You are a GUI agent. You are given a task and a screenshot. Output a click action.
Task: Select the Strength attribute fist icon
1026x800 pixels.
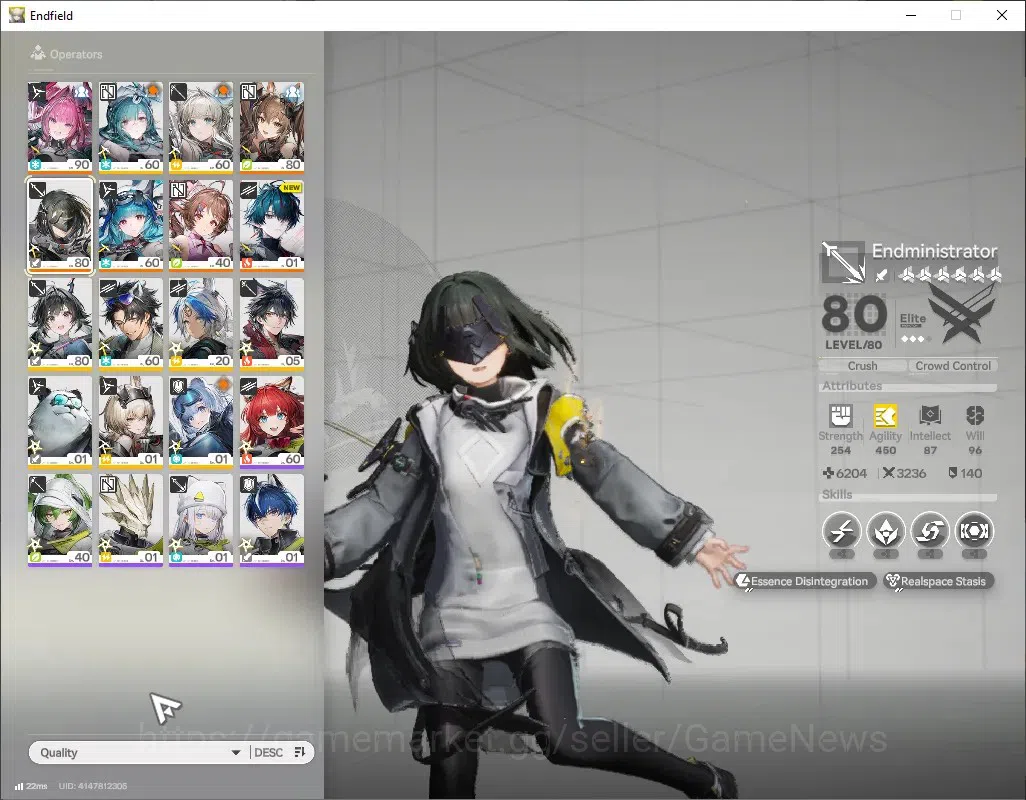[841, 415]
